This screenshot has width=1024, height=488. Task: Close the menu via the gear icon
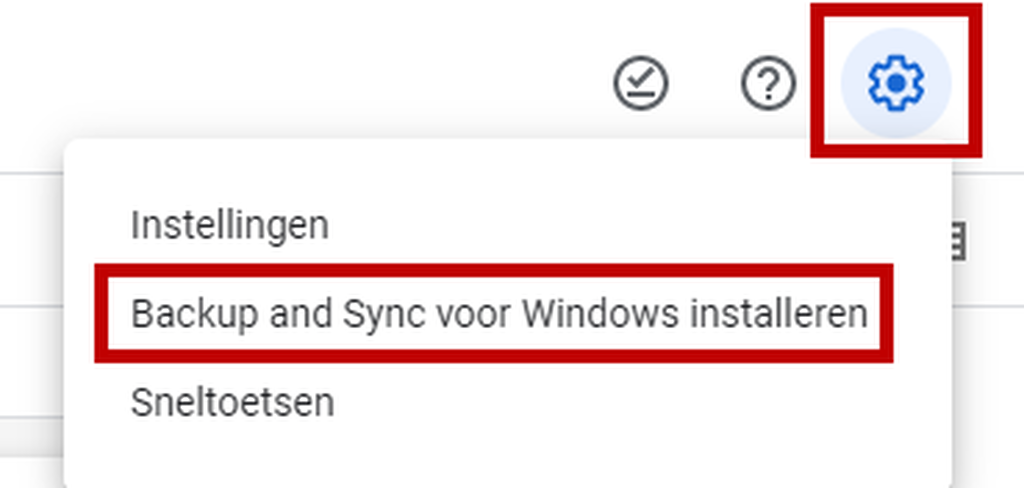pyautogui.click(x=895, y=83)
